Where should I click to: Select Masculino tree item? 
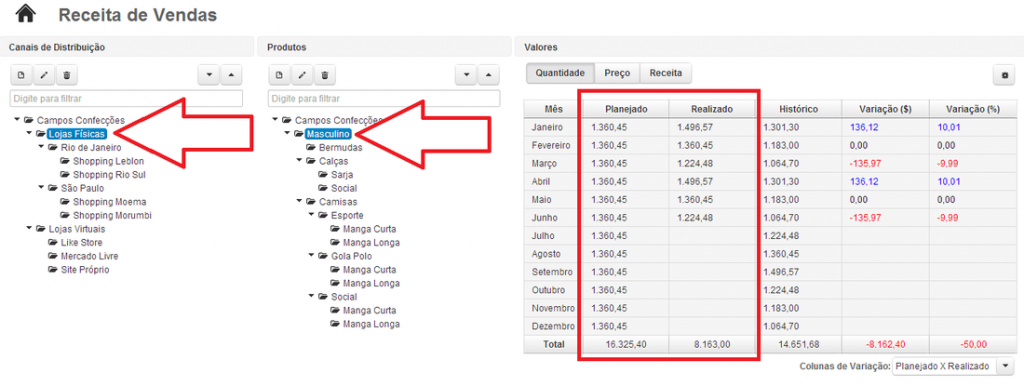(328, 134)
